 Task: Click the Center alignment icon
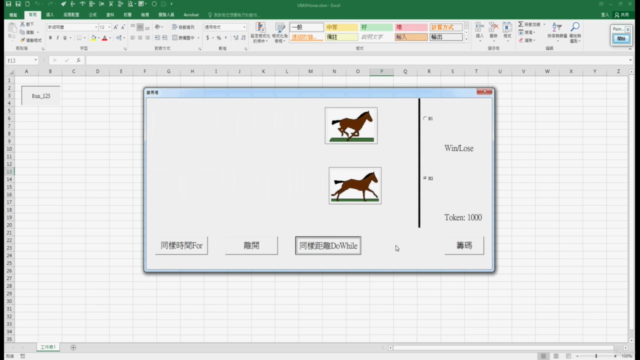click(x=140, y=38)
